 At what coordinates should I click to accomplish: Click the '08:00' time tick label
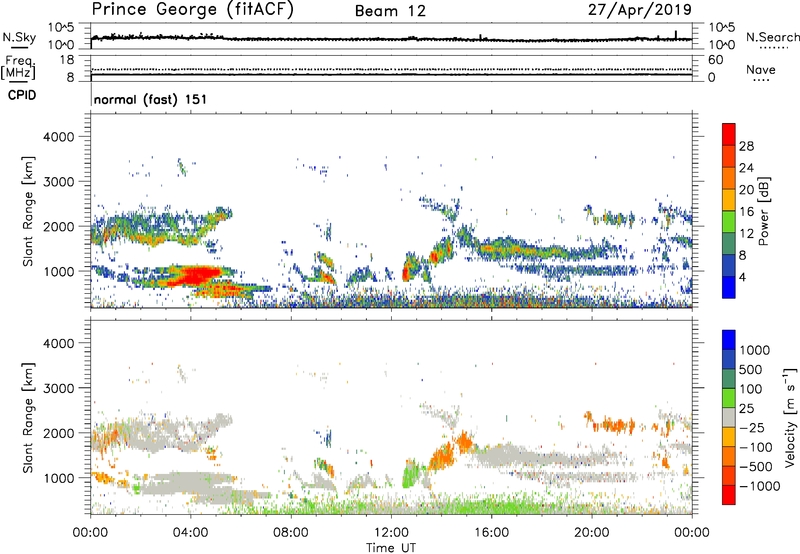pos(291,533)
